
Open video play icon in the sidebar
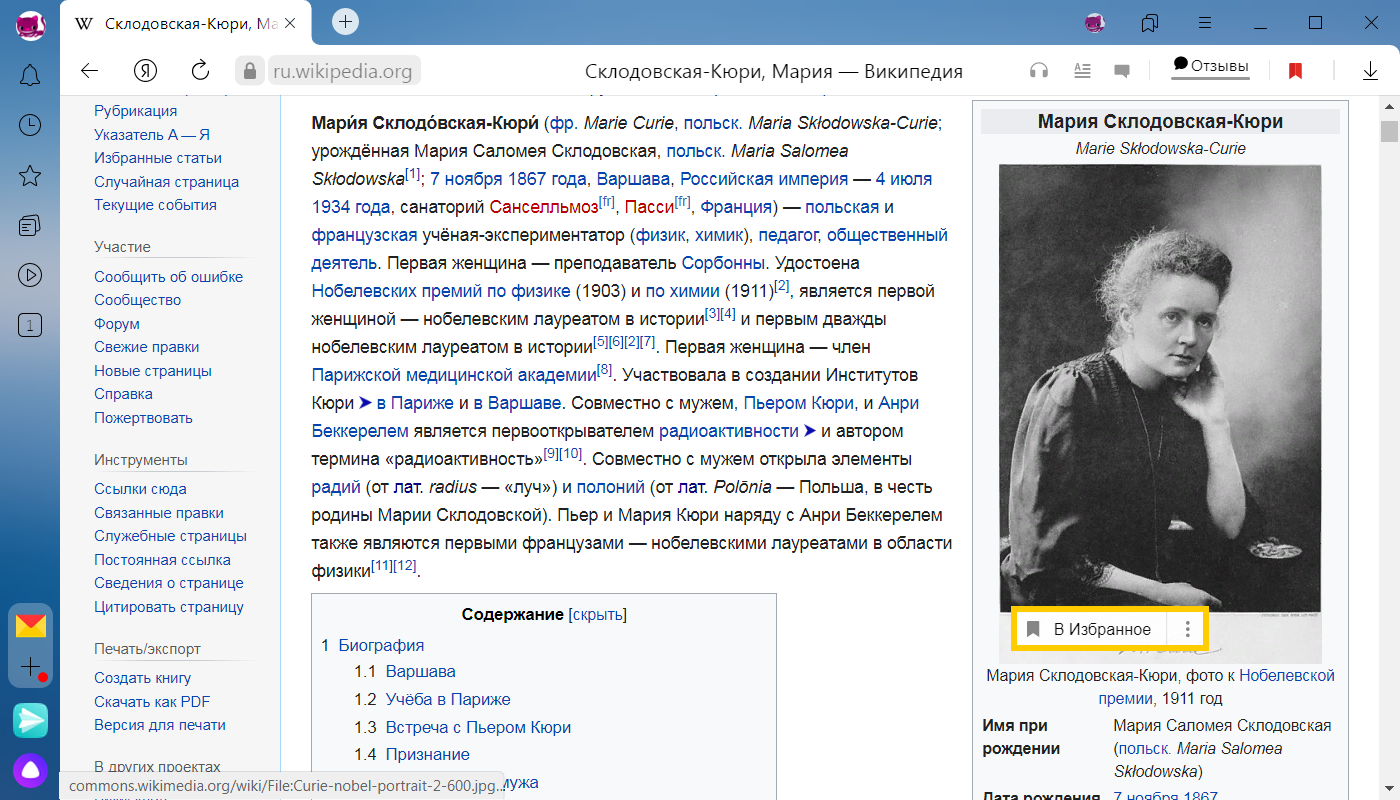30,275
